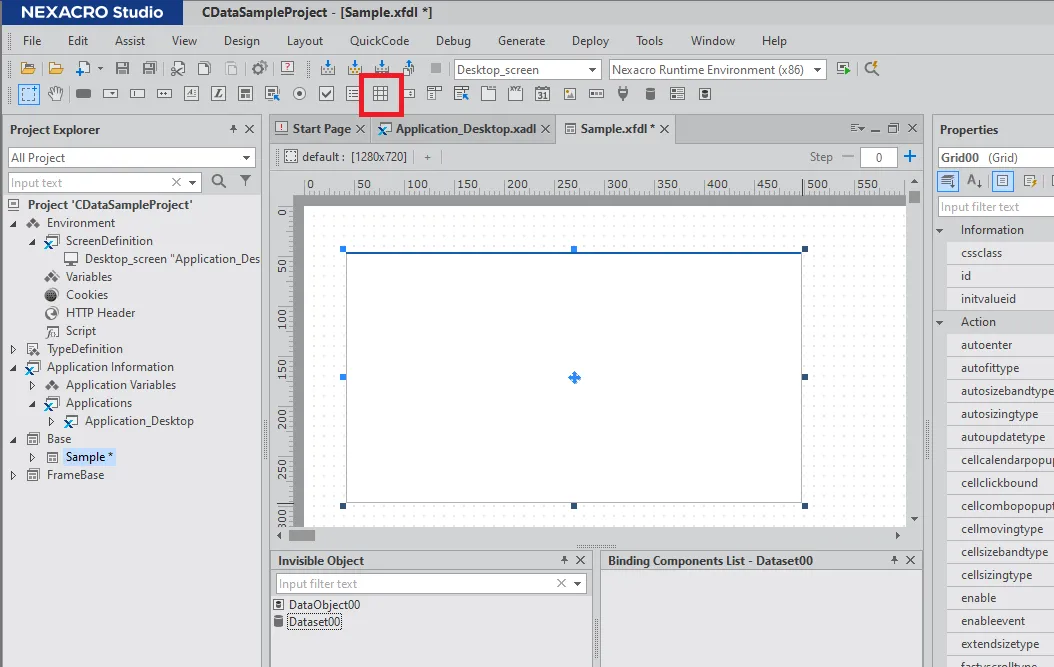Choose the hand pan tool

[x=56, y=94]
